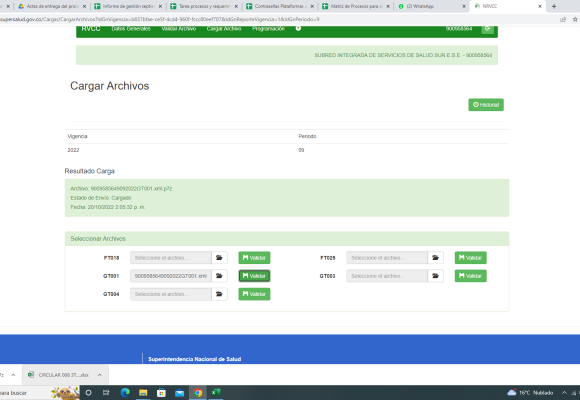Launch Microsoft Edge from the taskbar
The height and width of the screenshot is (400, 580).
click(125, 393)
